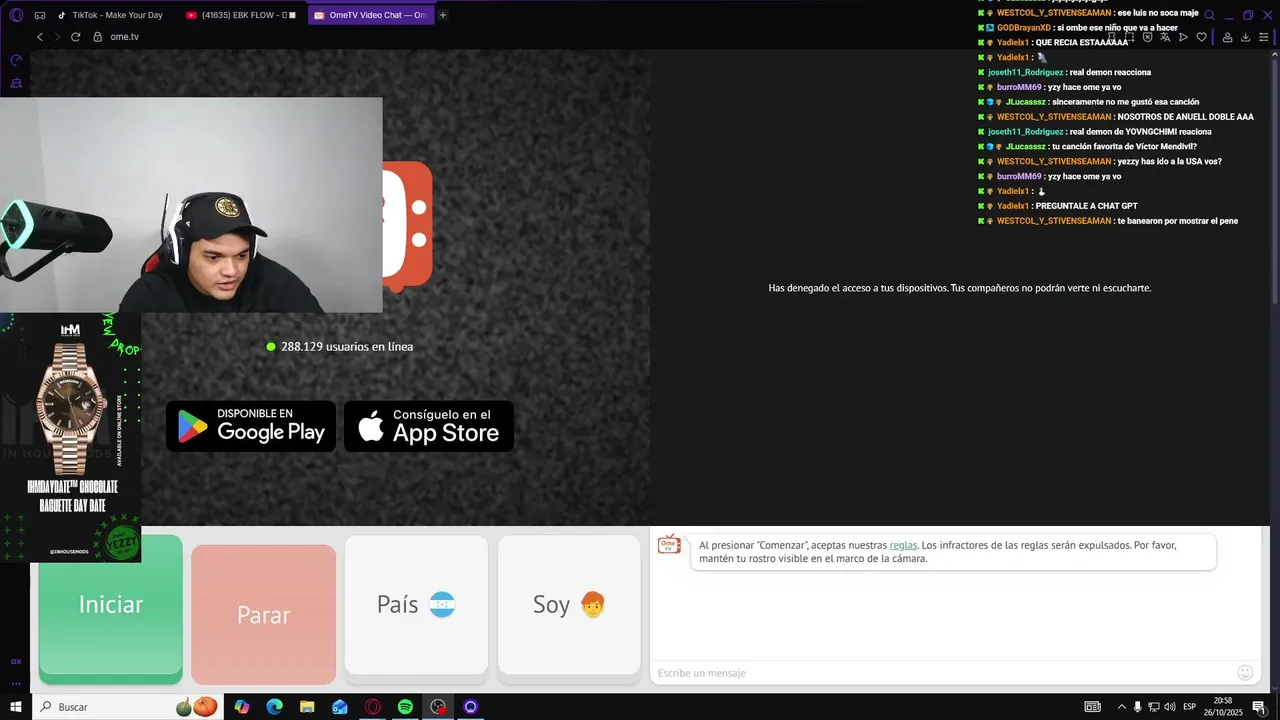Click chat message 'te banearon por mostrar el pene'
This screenshot has width=1280, height=720.
click(1177, 221)
